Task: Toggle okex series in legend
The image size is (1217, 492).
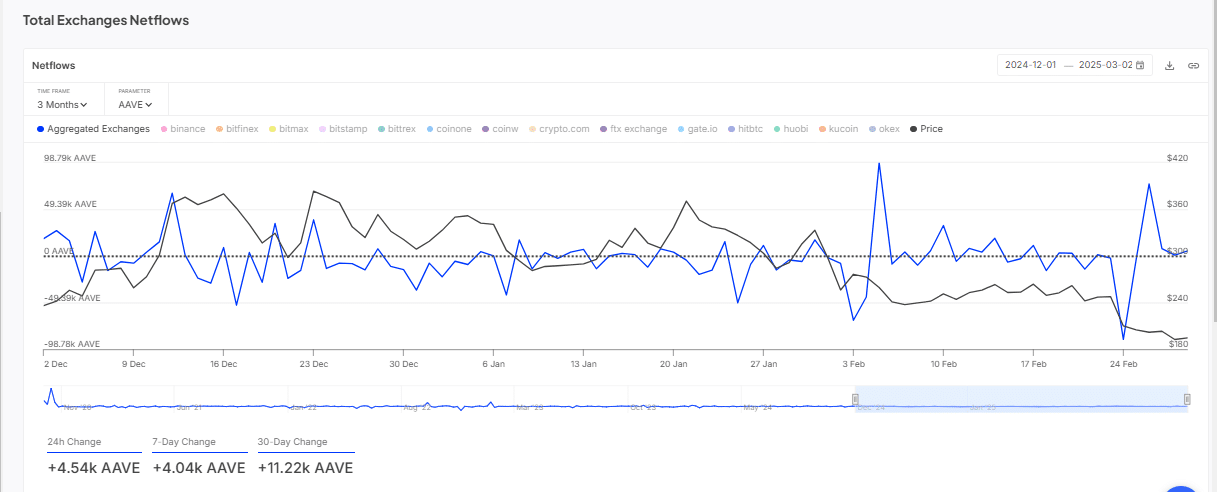Action: pyautogui.click(x=884, y=129)
